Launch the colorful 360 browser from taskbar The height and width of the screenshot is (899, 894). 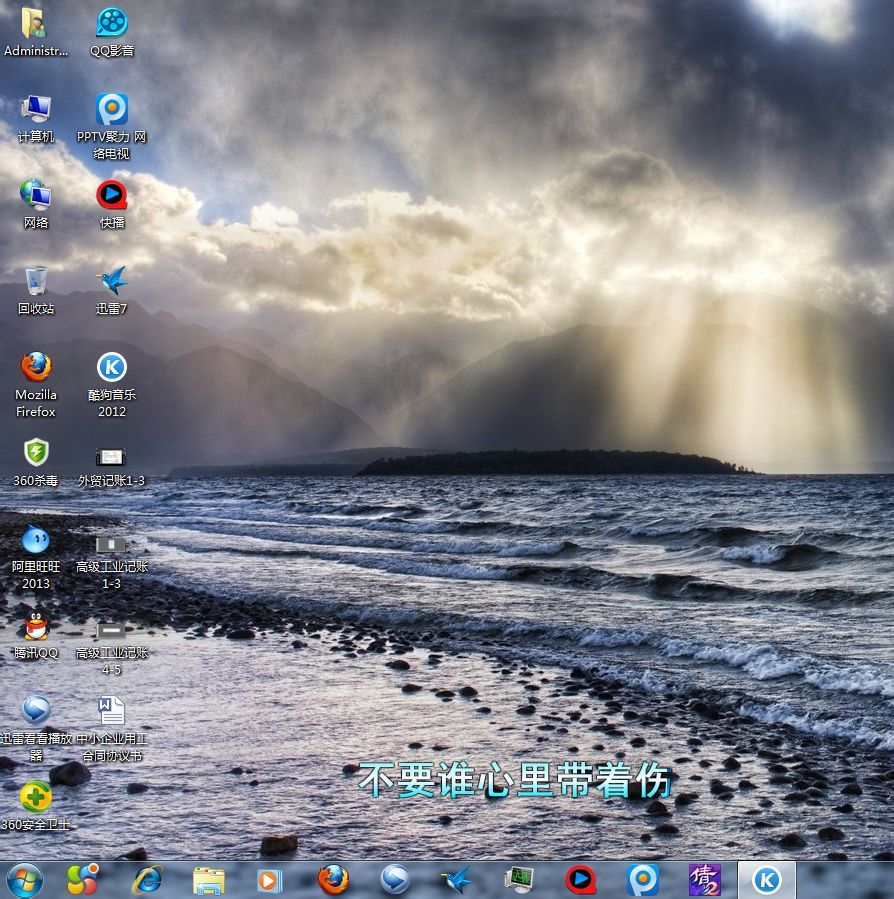tap(83, 880)
